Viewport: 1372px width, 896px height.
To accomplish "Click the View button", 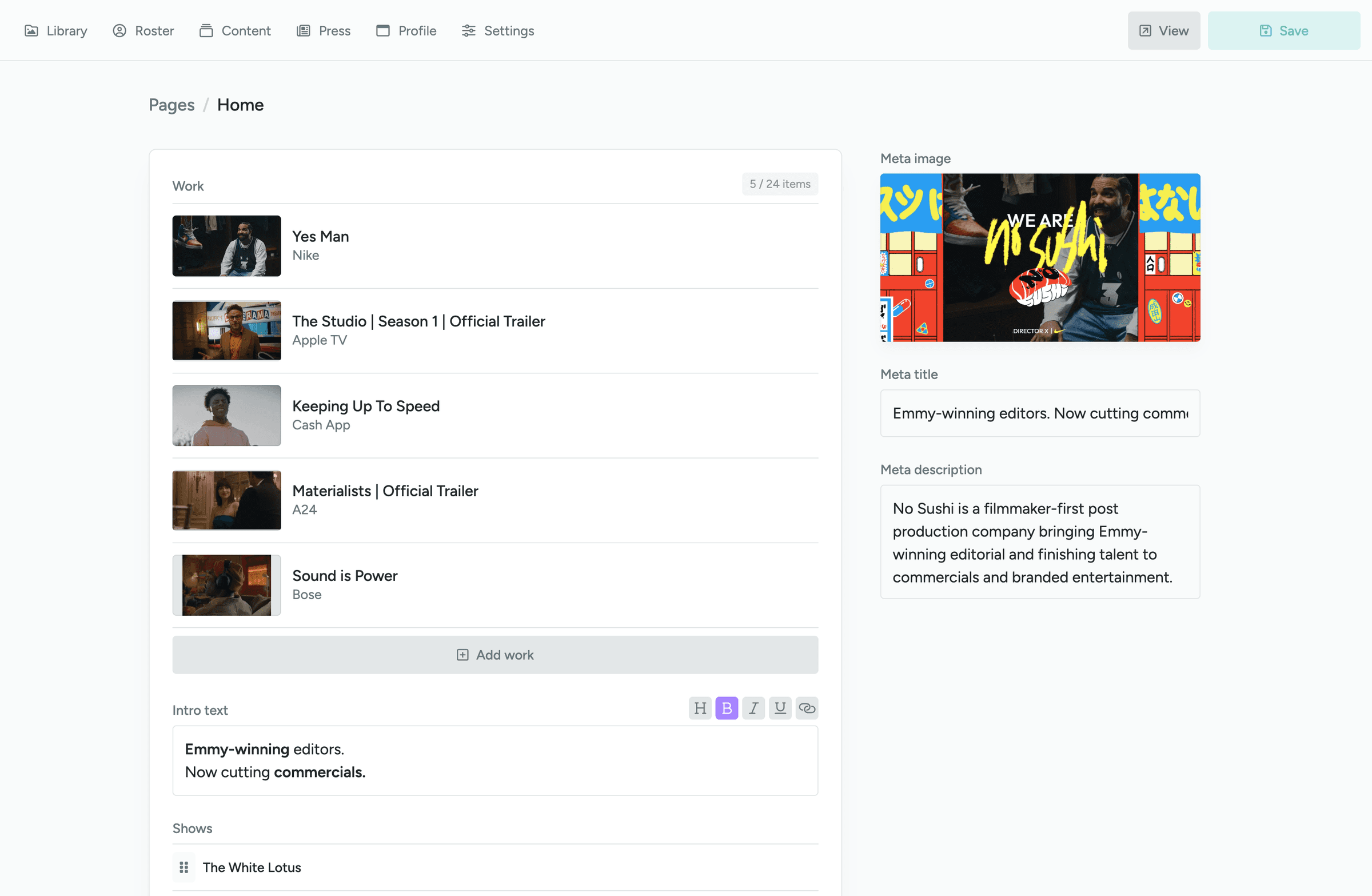I will pos(1164,30).
